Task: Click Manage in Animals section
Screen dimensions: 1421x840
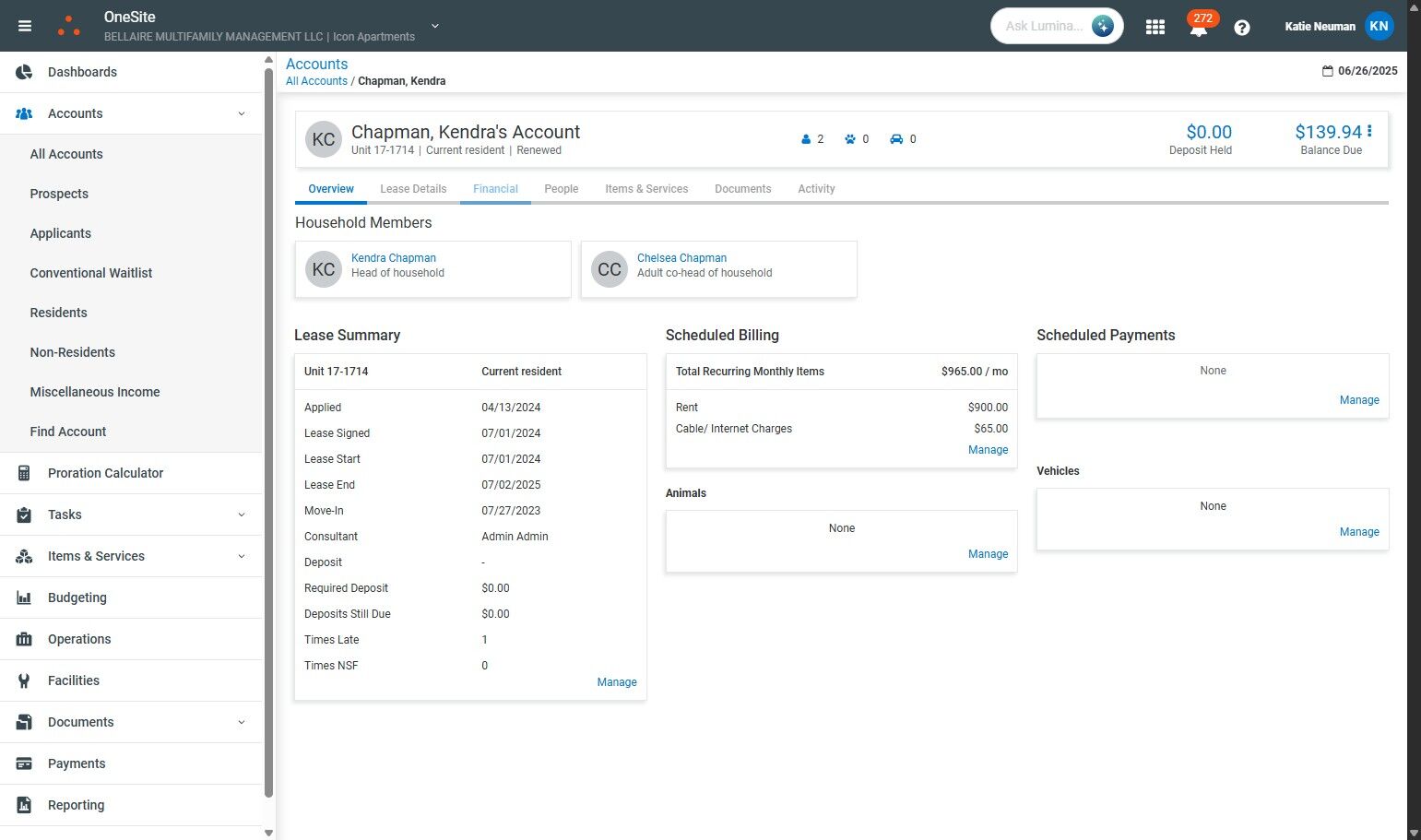Action: (x=988, y=554)
